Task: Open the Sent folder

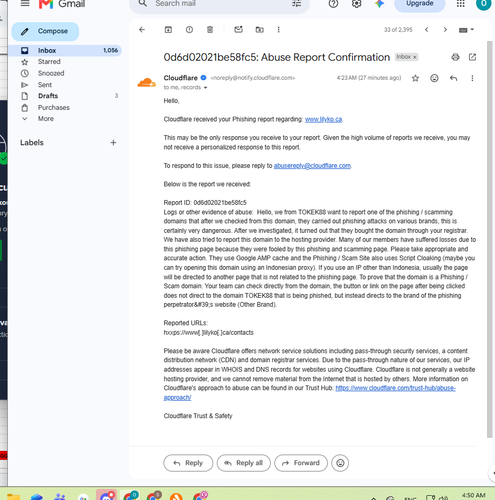Action: (x=45, y=85)
